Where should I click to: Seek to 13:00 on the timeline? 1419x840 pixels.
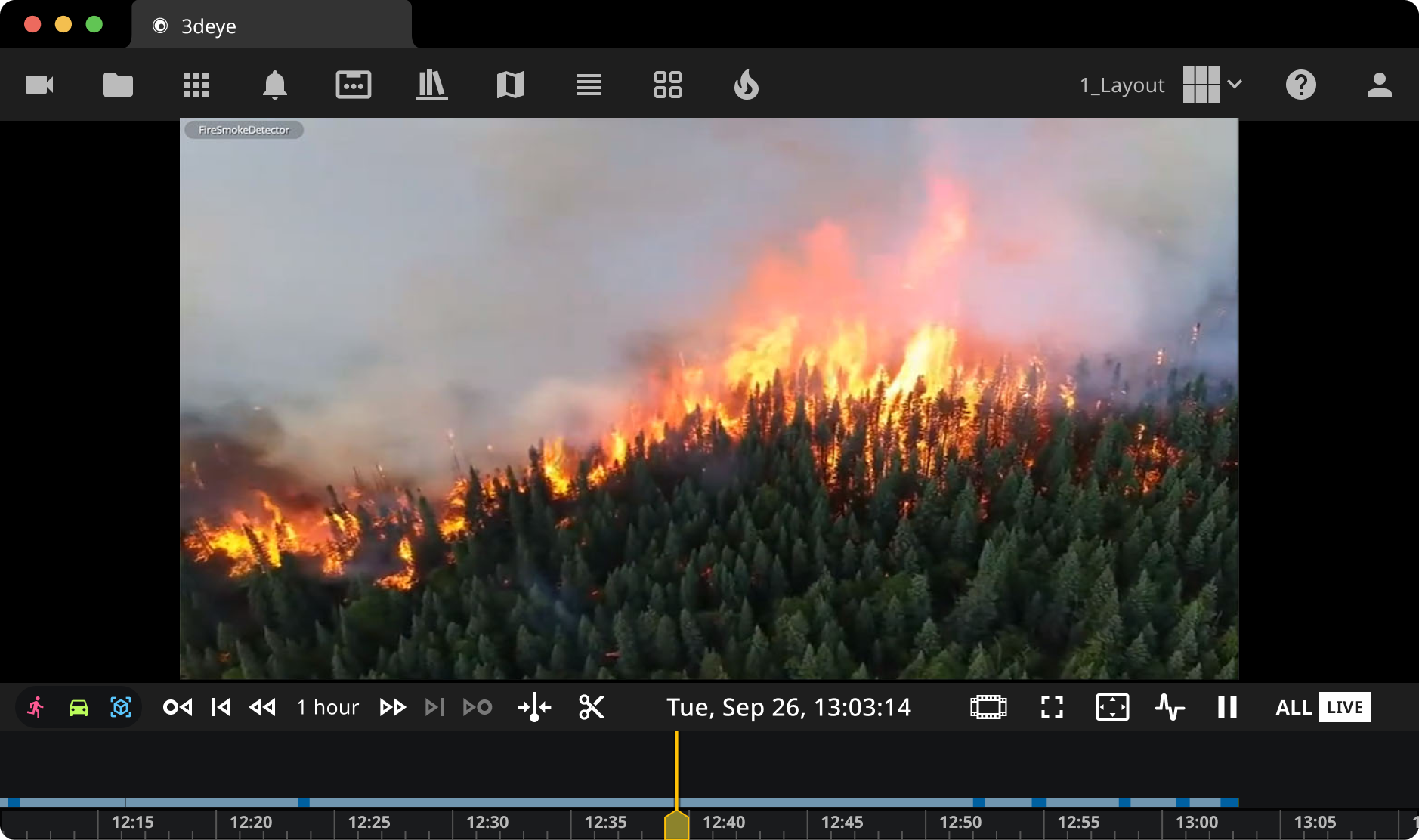pyautogui.click(x=1197, y=822)
